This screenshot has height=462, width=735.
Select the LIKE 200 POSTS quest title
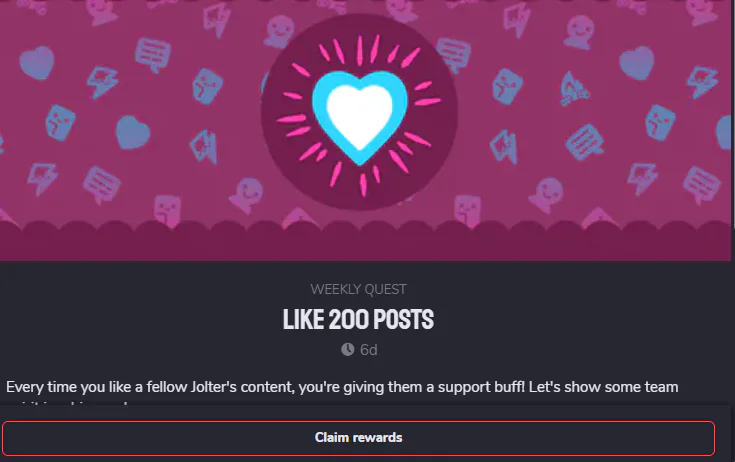tap(357, 321)
